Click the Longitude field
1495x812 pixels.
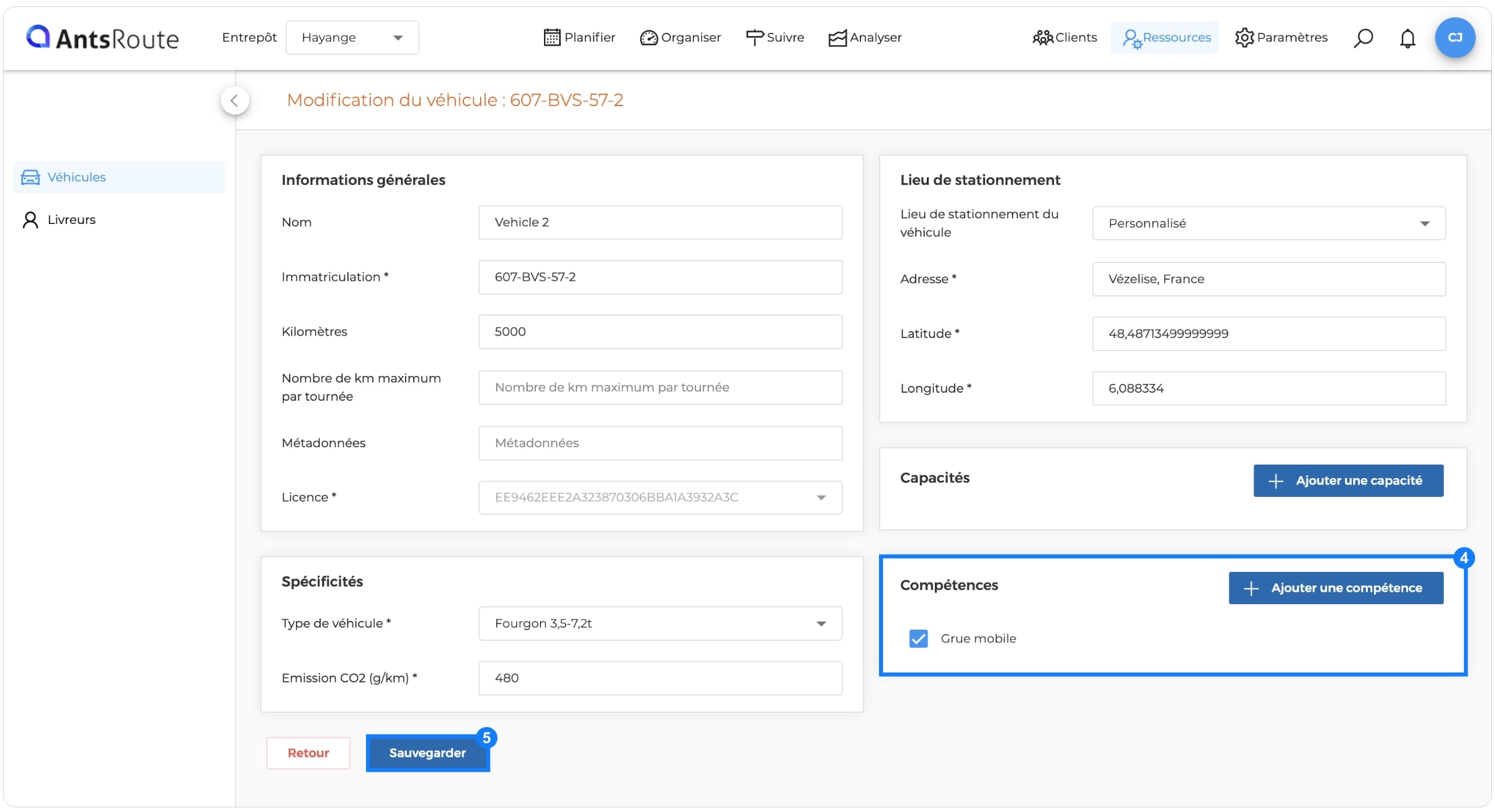tap(1269, 388)
